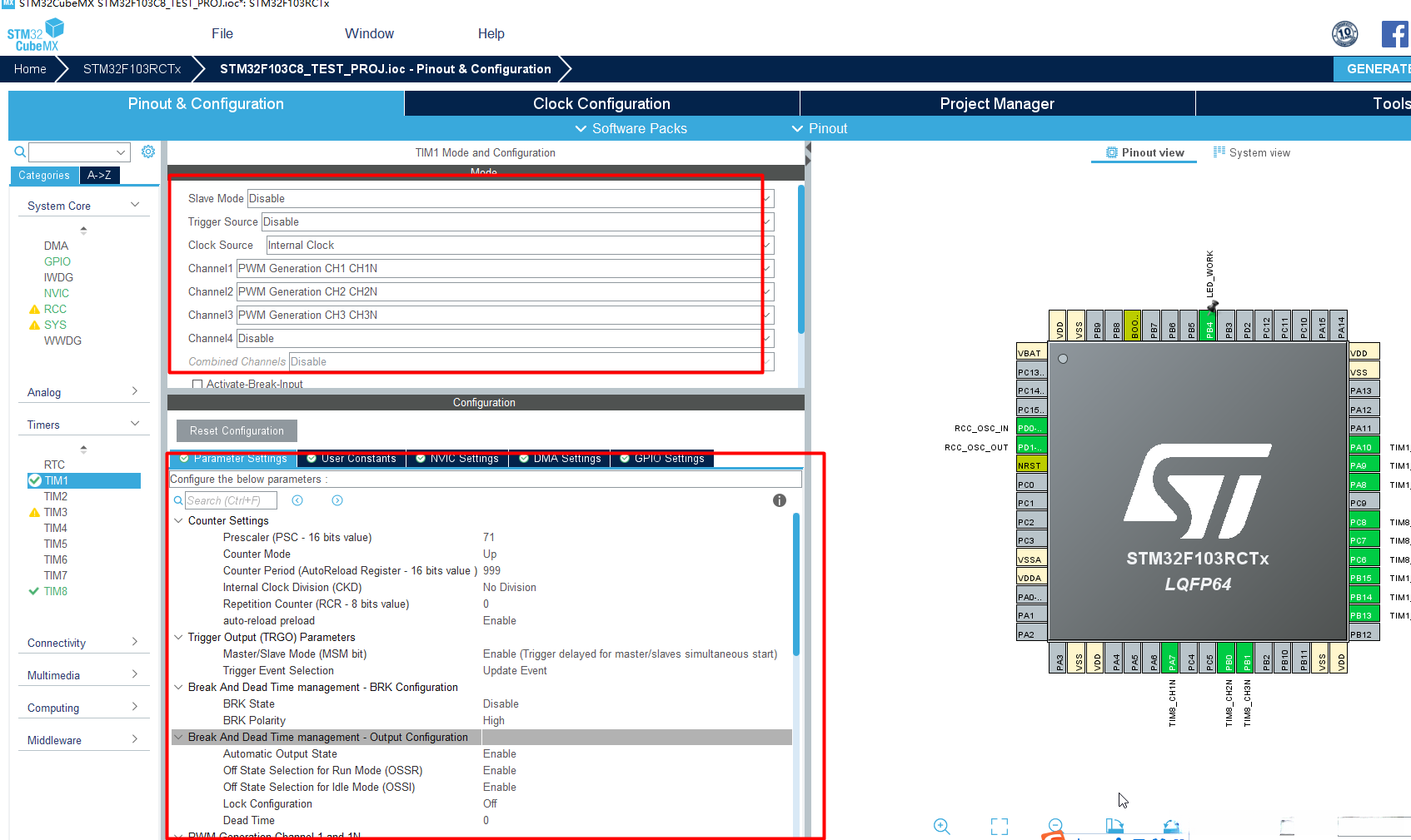
Task: Go to previous parameter search result
Action: (x=297, y=500)
